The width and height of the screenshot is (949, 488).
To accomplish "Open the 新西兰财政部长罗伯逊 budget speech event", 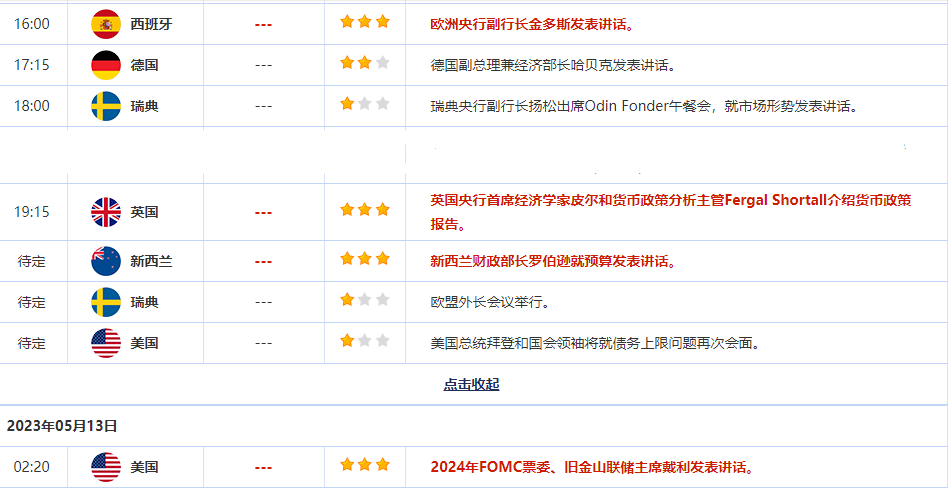I will (552, 261).
